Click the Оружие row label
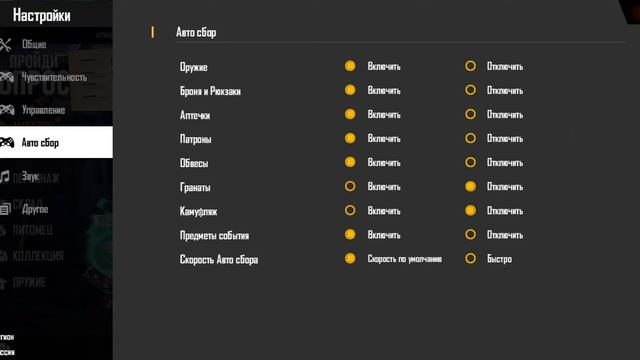The width and height of the screenshot is (640, 360). [194, 67]
